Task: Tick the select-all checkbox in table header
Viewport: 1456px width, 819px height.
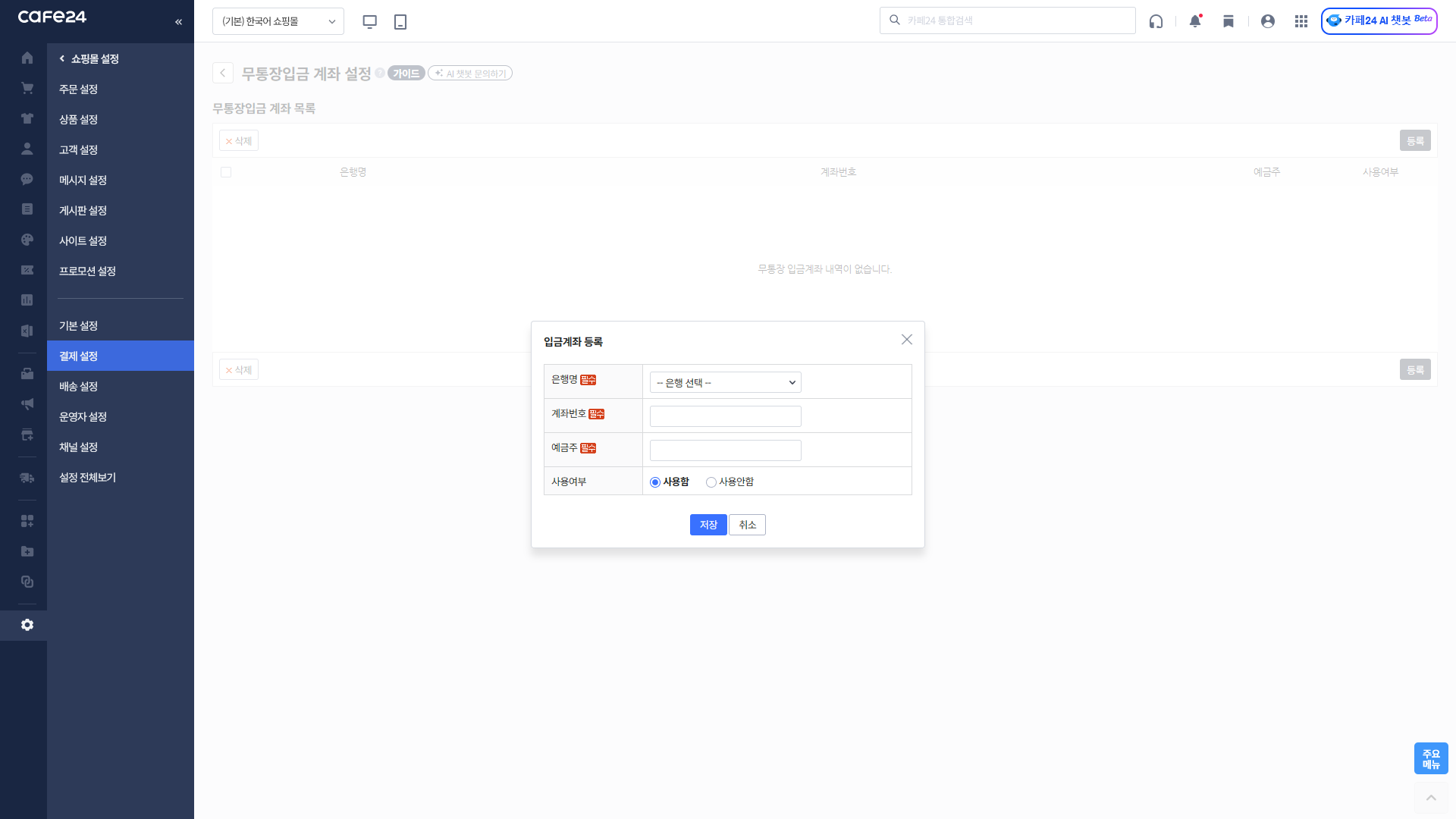Action: pyautogui.click(x=226, y=172)
